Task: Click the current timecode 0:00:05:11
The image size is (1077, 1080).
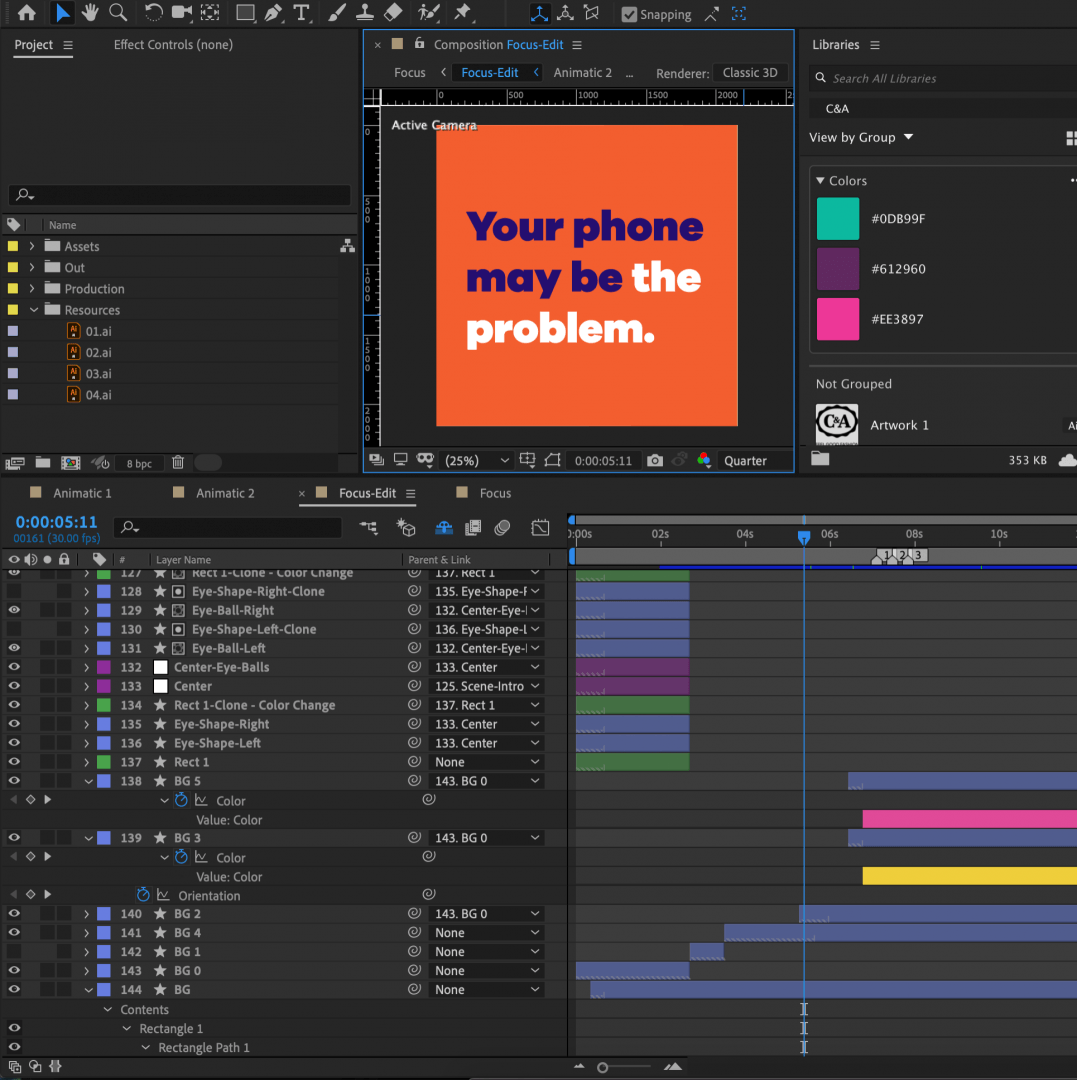Action: 56,522
